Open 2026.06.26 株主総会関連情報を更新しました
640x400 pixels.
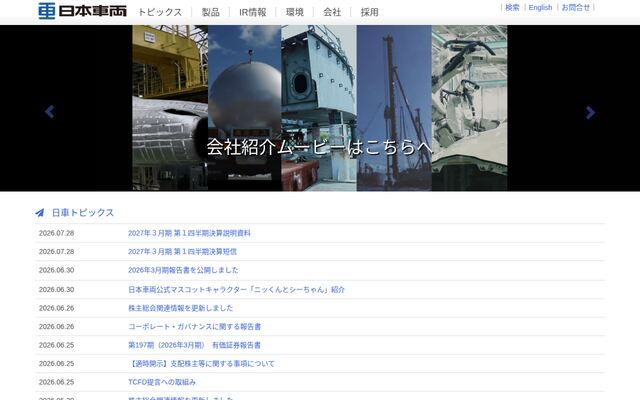[x=180, y=308]
